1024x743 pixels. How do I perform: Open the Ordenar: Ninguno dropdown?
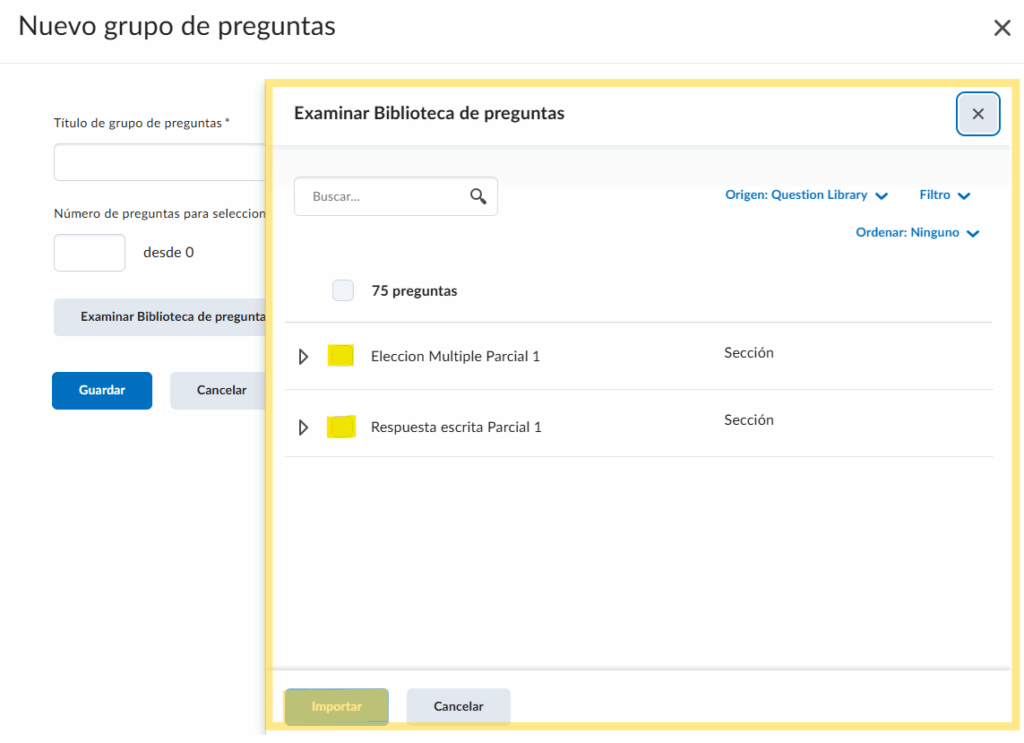[917, 232]
